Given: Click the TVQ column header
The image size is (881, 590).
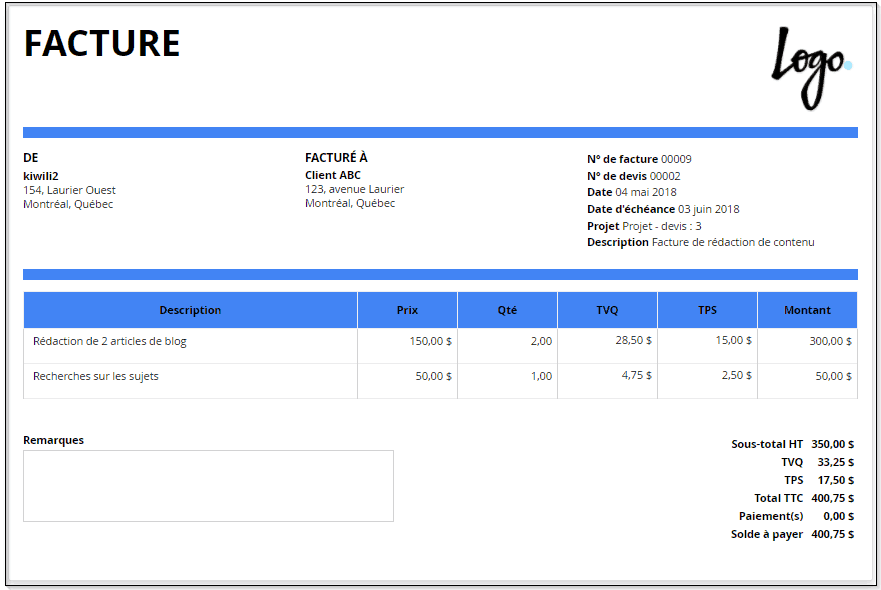Looking at the screenshot, I should coord(607,310).
